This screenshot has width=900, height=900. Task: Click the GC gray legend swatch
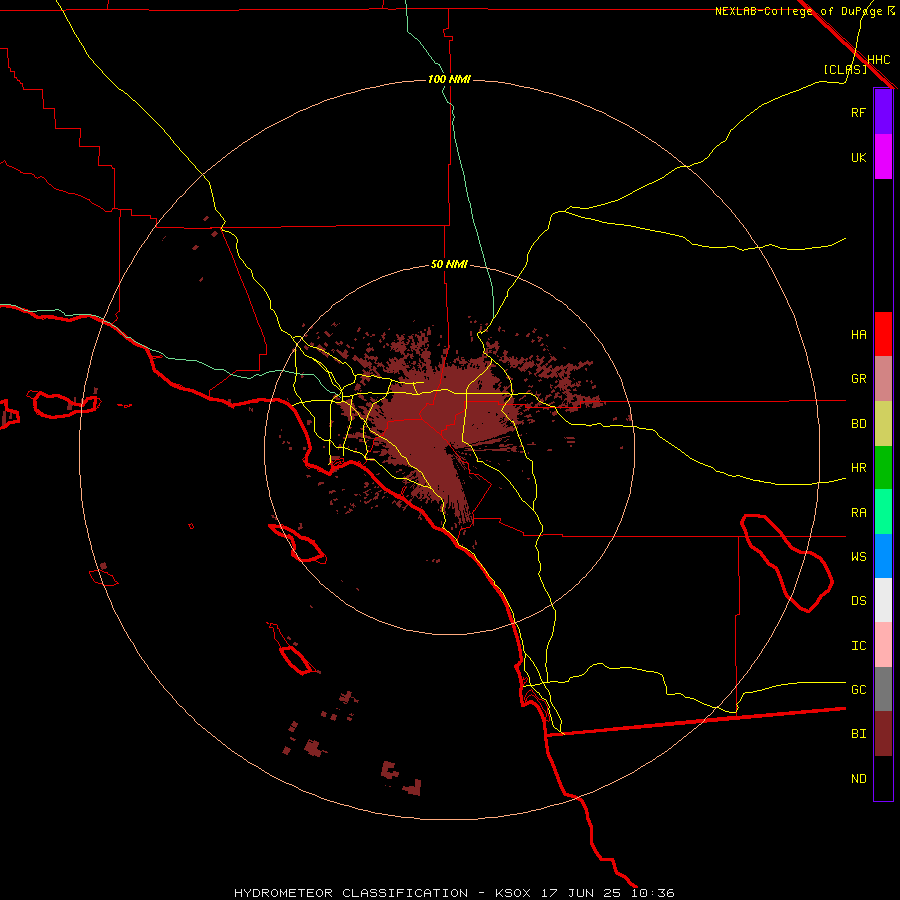(x=883, y=689)
